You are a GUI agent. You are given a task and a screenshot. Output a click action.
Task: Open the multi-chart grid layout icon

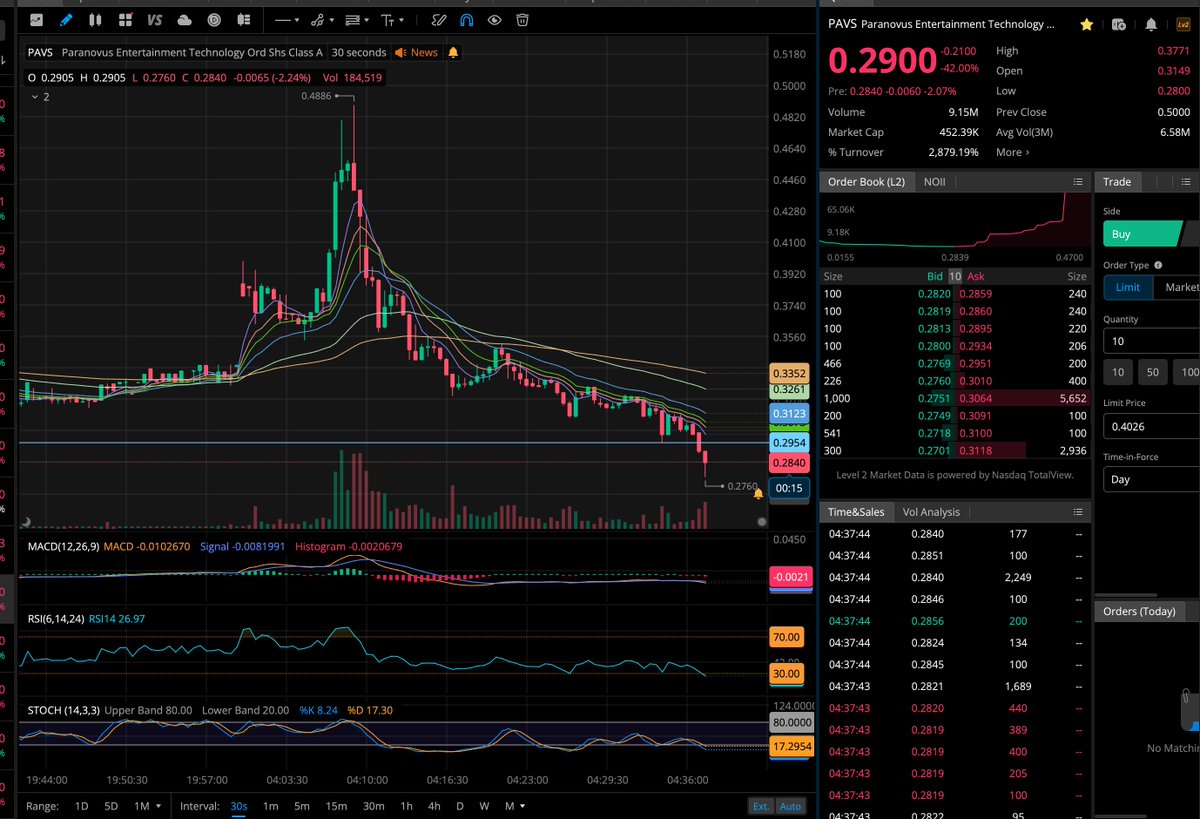click(125, 19)
